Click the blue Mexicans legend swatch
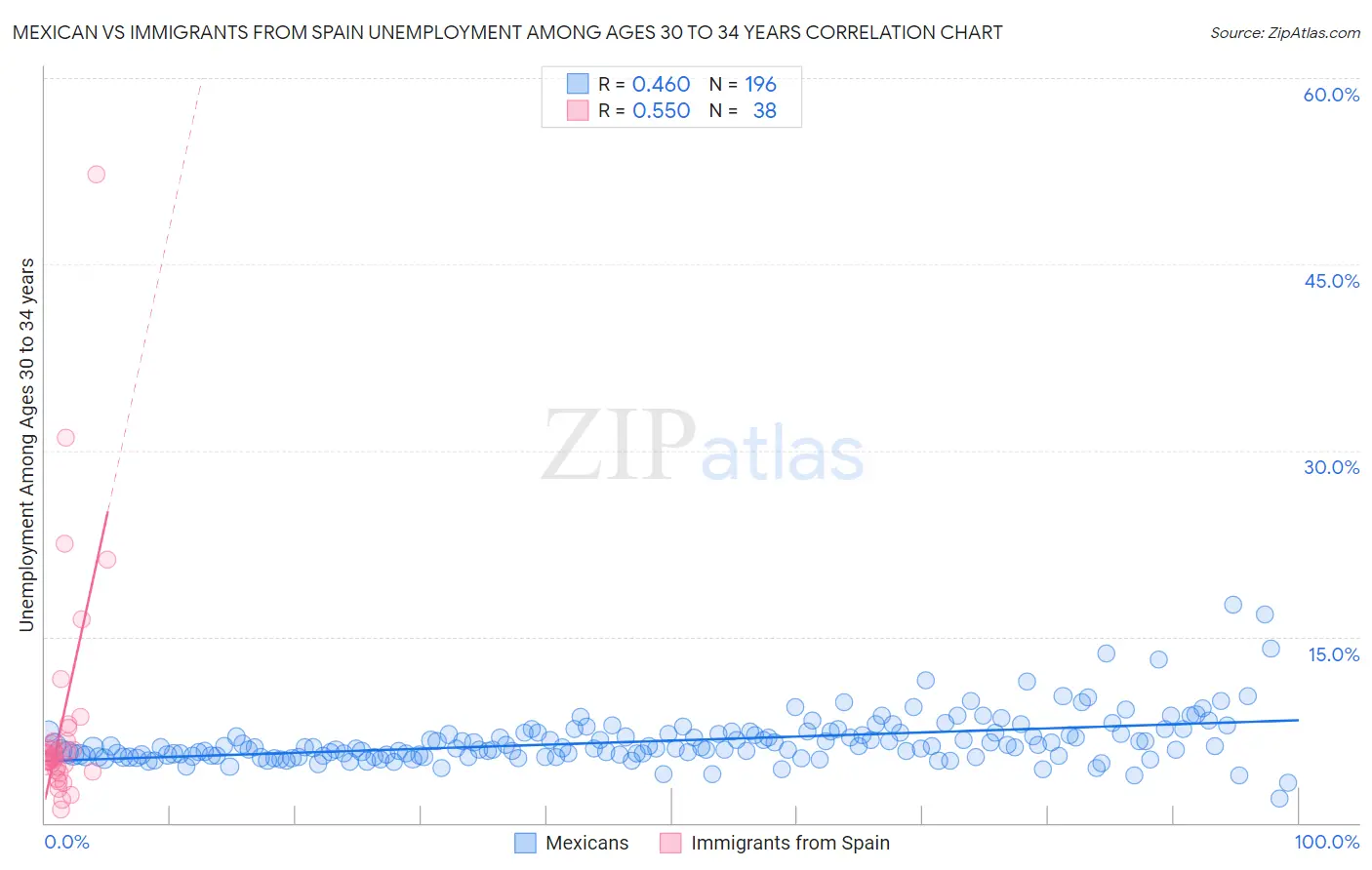The image size is (1372, 870). pos(525,843)
